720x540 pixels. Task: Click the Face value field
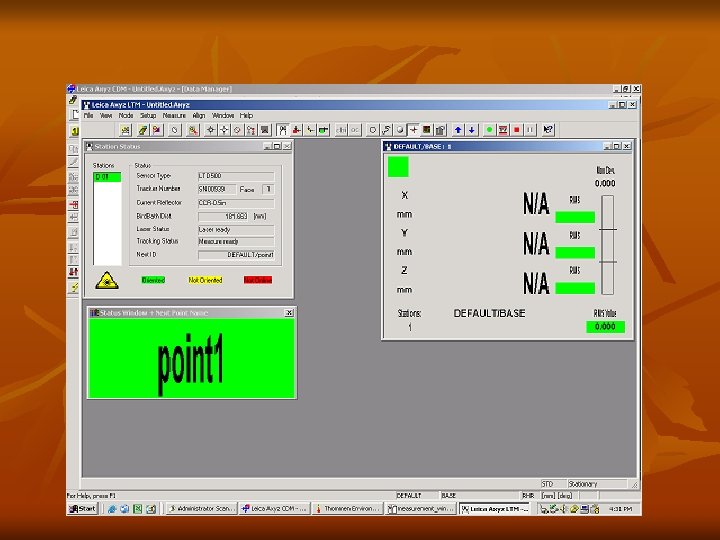pos(268,189)
